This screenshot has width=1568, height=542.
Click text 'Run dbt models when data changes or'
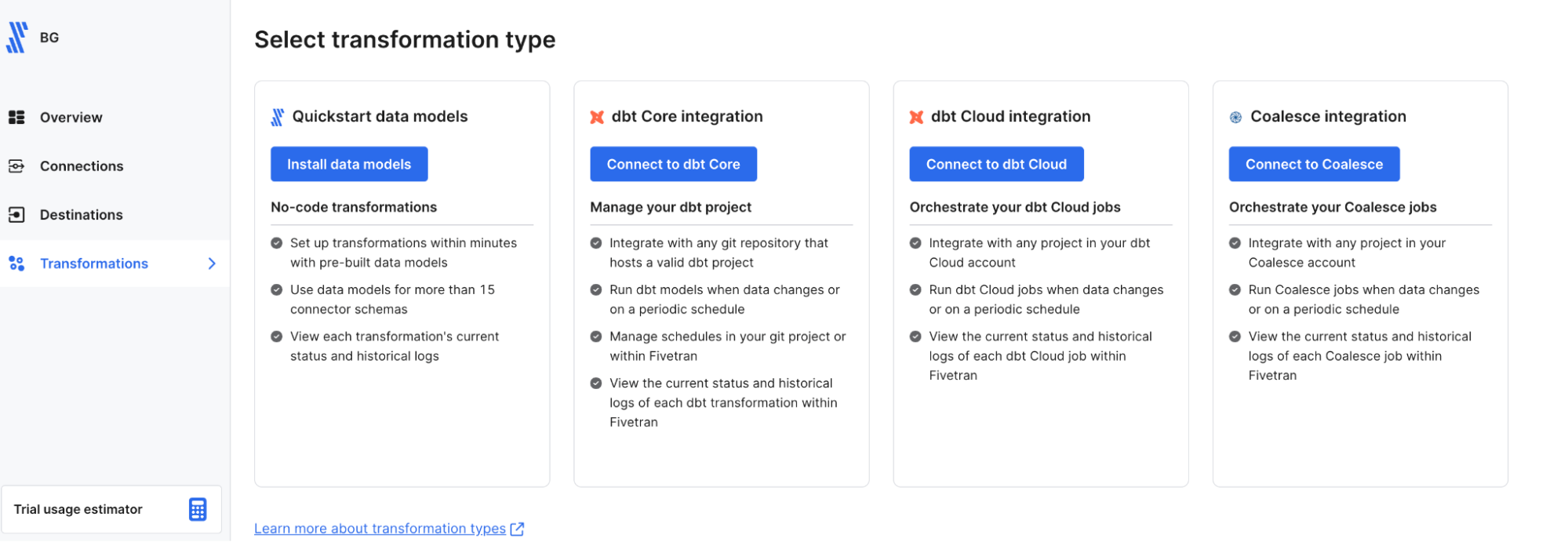(724, 289)
